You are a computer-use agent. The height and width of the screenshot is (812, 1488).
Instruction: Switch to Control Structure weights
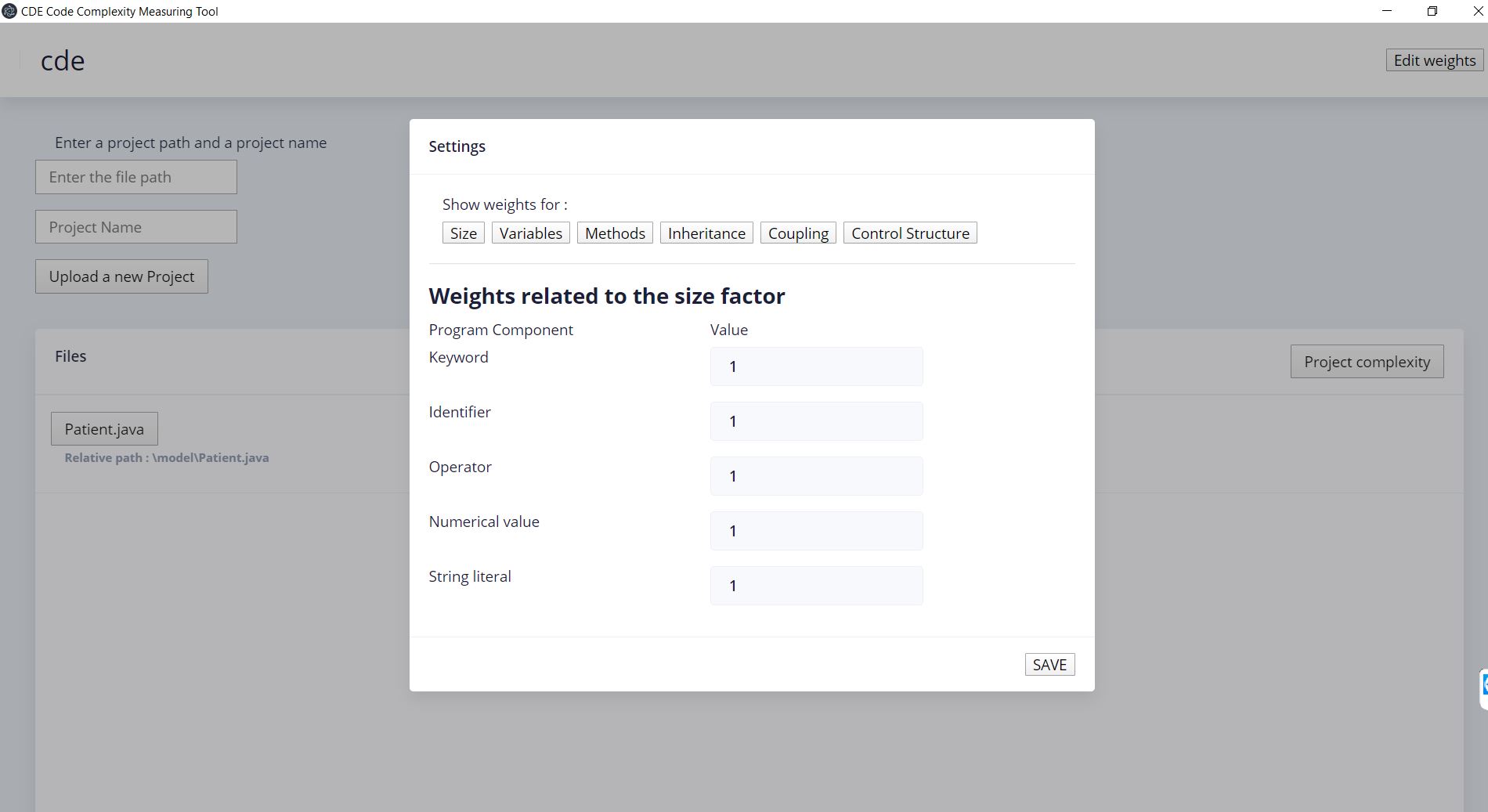tap(910, 233)
